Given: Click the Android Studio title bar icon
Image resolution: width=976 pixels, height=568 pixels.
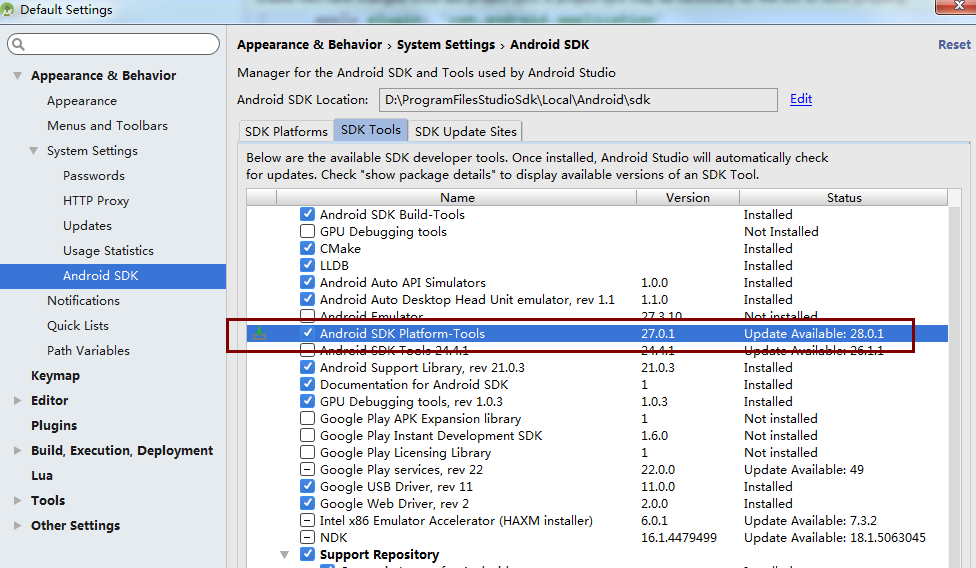Looking at the screenshot, I should tap(8, 10).
